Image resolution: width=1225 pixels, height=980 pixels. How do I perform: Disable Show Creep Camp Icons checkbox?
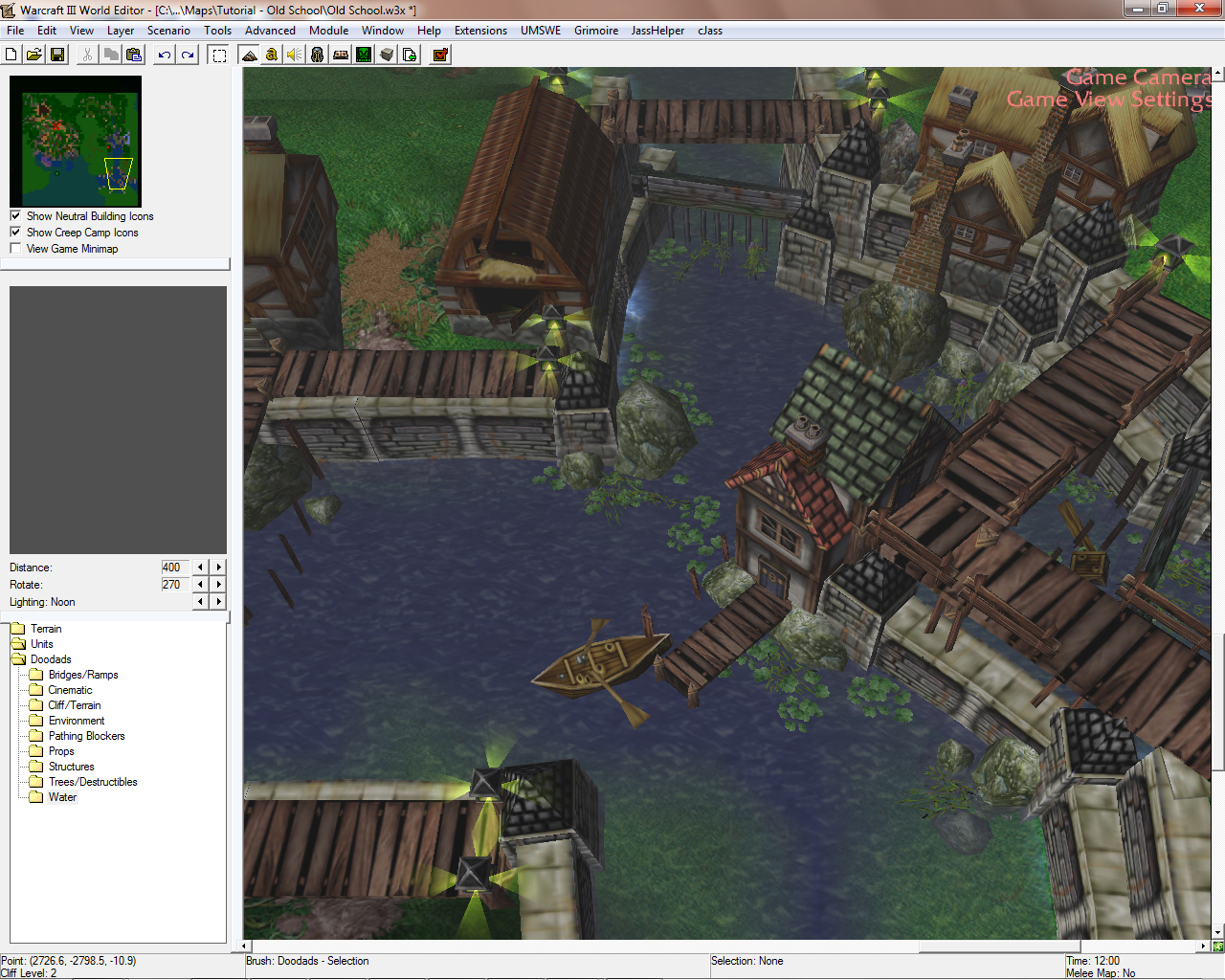(15, 233)
